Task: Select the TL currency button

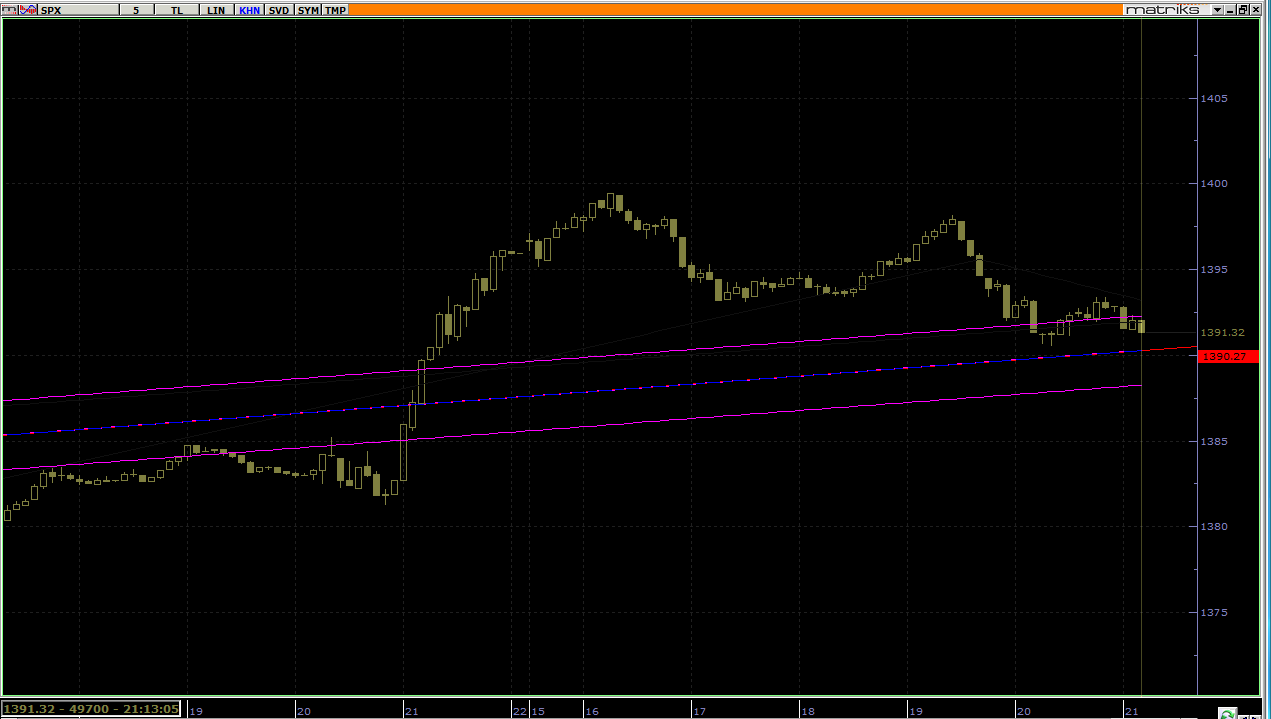Action: coord(177,9)
